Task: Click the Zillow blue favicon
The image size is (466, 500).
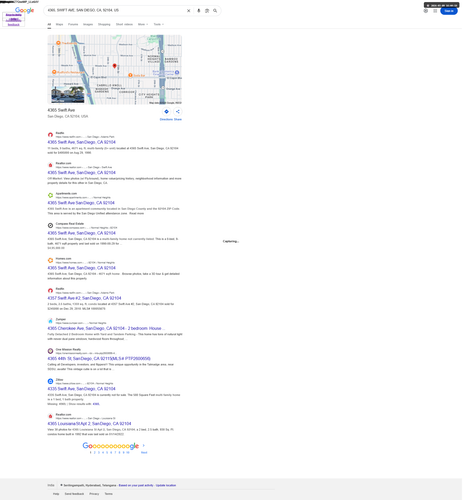Action: (50, 381)
